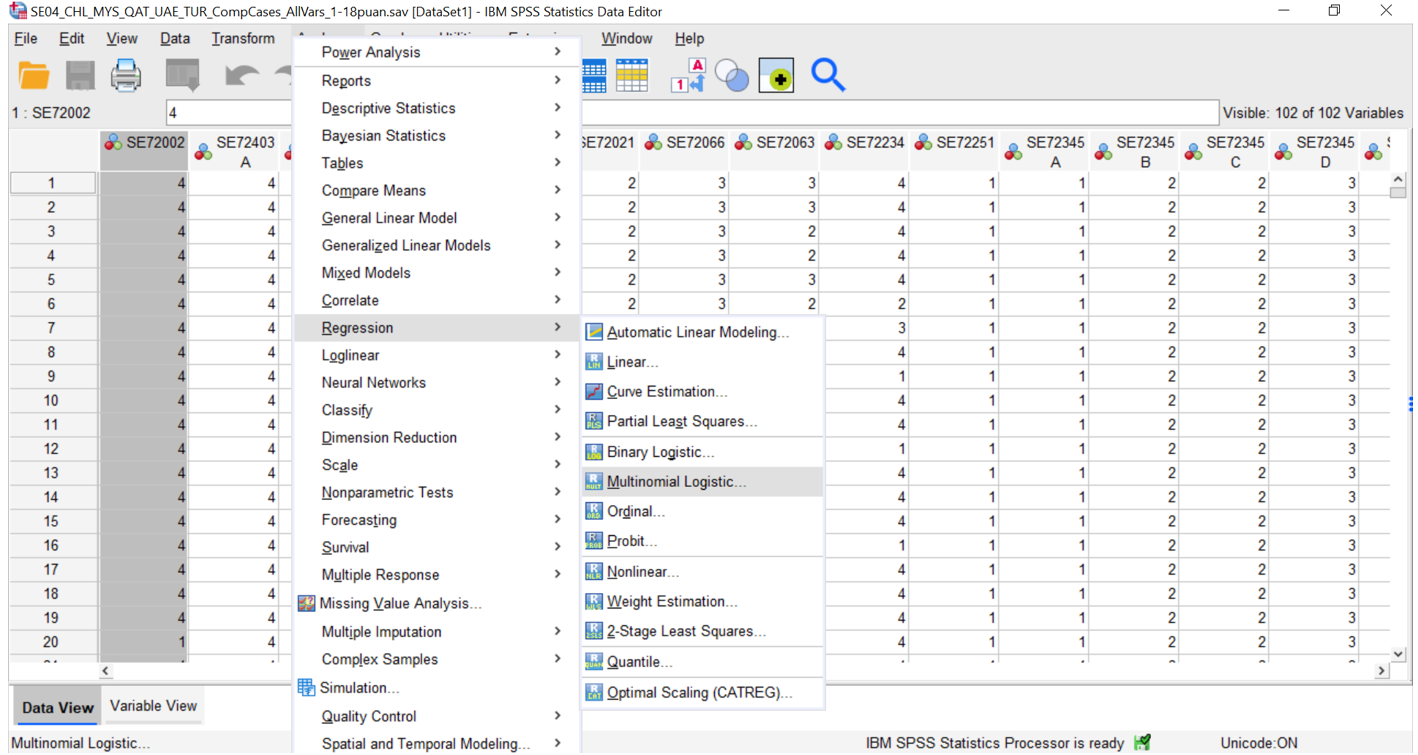Click the Simulation icon in the Analyze menu
Screen dimensions: 1418x755
coord(307,688)
